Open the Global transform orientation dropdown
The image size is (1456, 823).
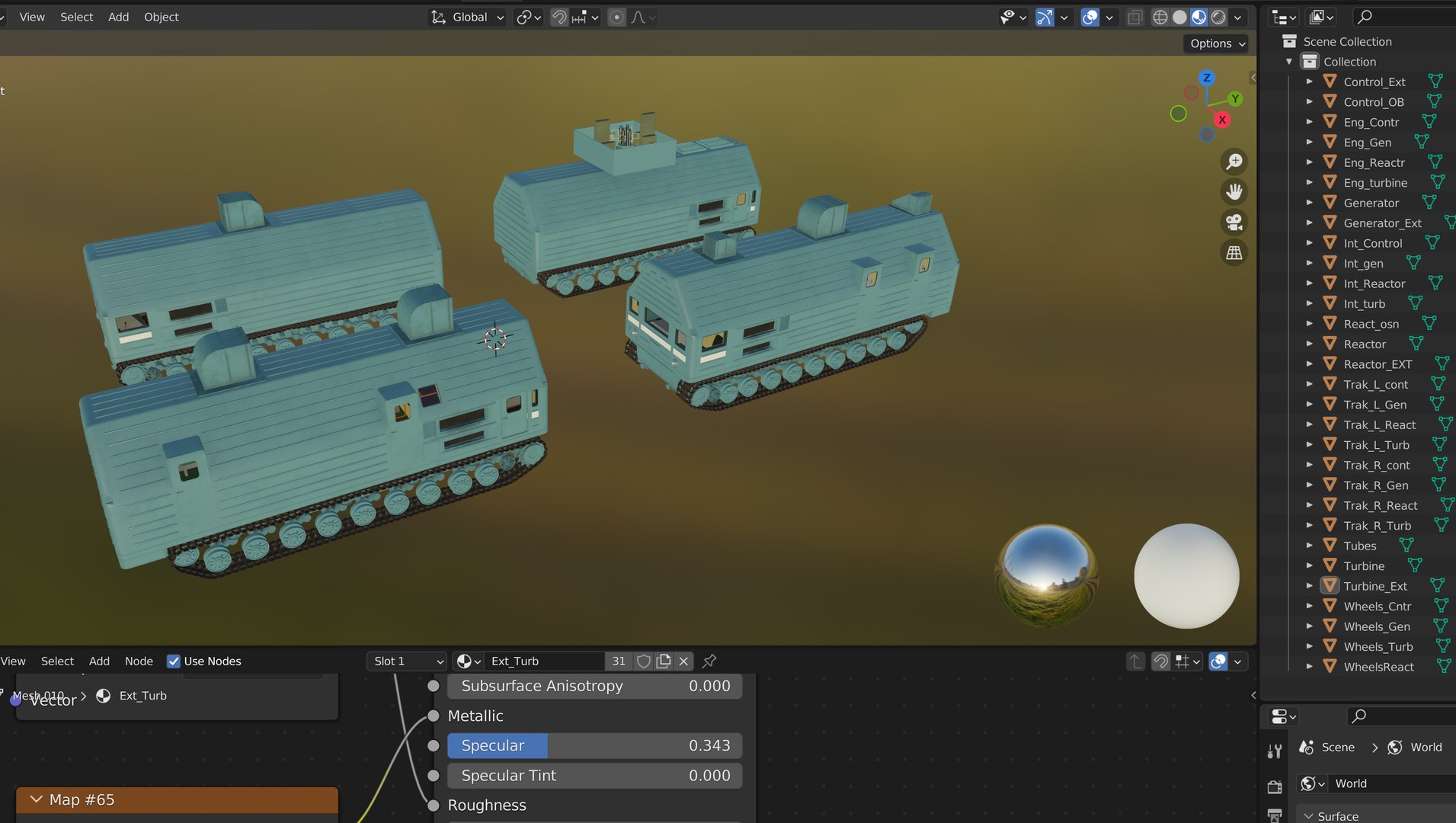pos(468,17)
